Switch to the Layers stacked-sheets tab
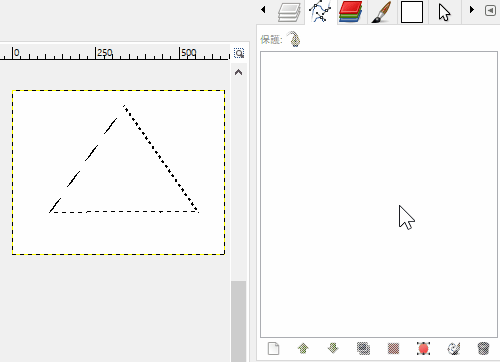Screen dimensions: 500x362 (x=289, y=12)
